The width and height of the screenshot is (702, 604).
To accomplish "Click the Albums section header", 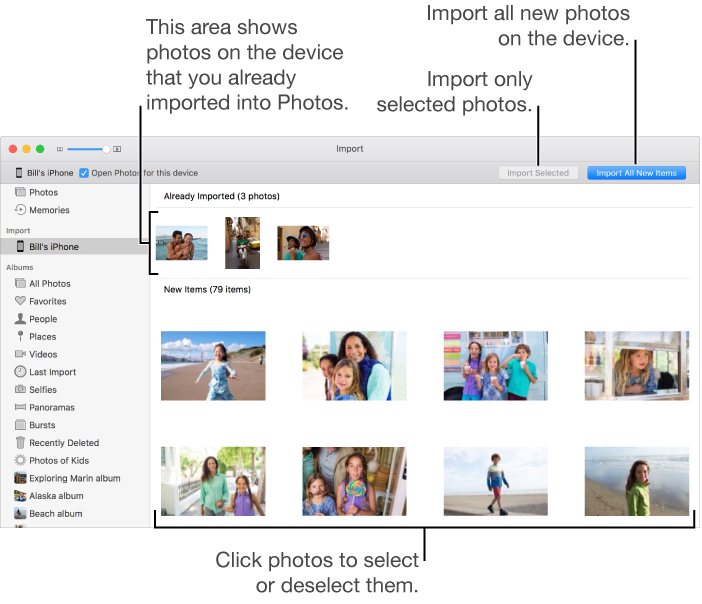I will click(x=20, y=267).
